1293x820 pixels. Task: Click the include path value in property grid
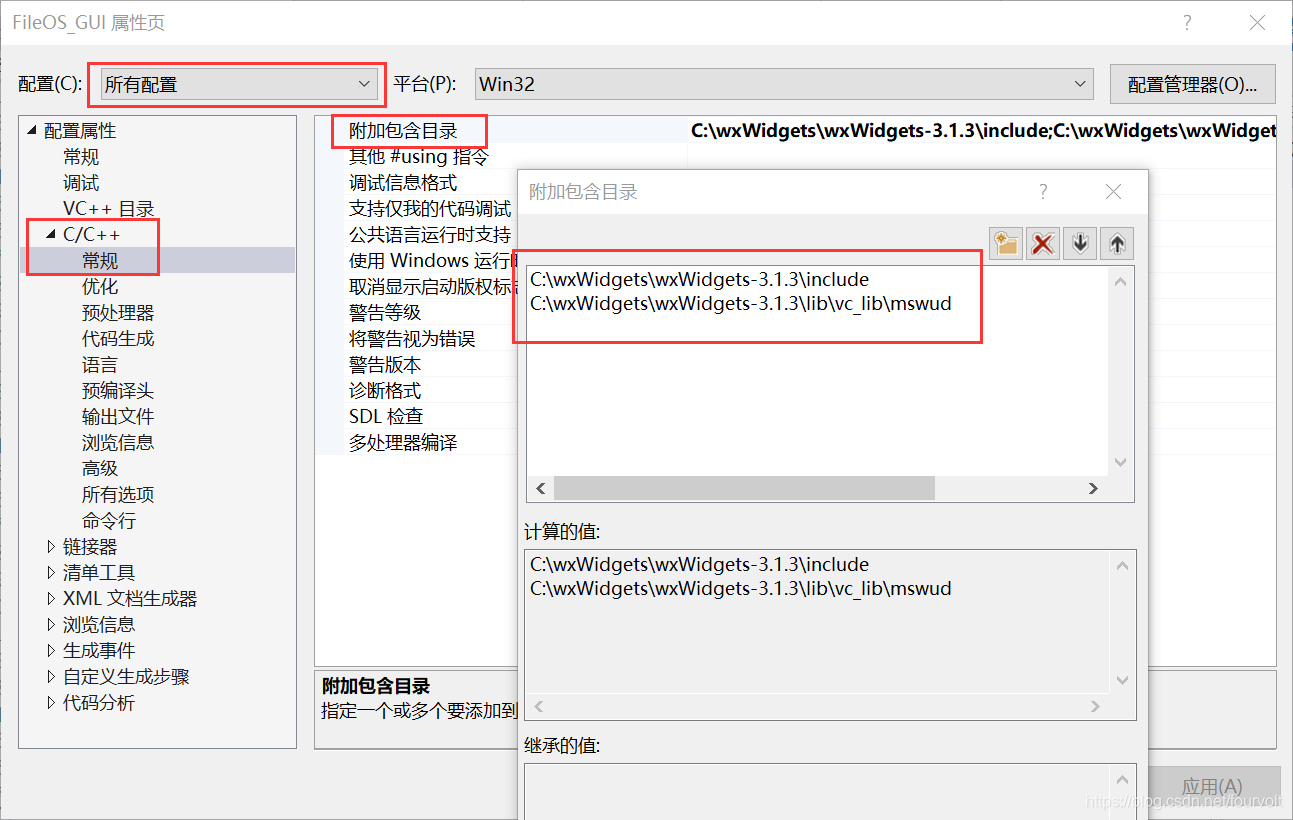(983, 131)
